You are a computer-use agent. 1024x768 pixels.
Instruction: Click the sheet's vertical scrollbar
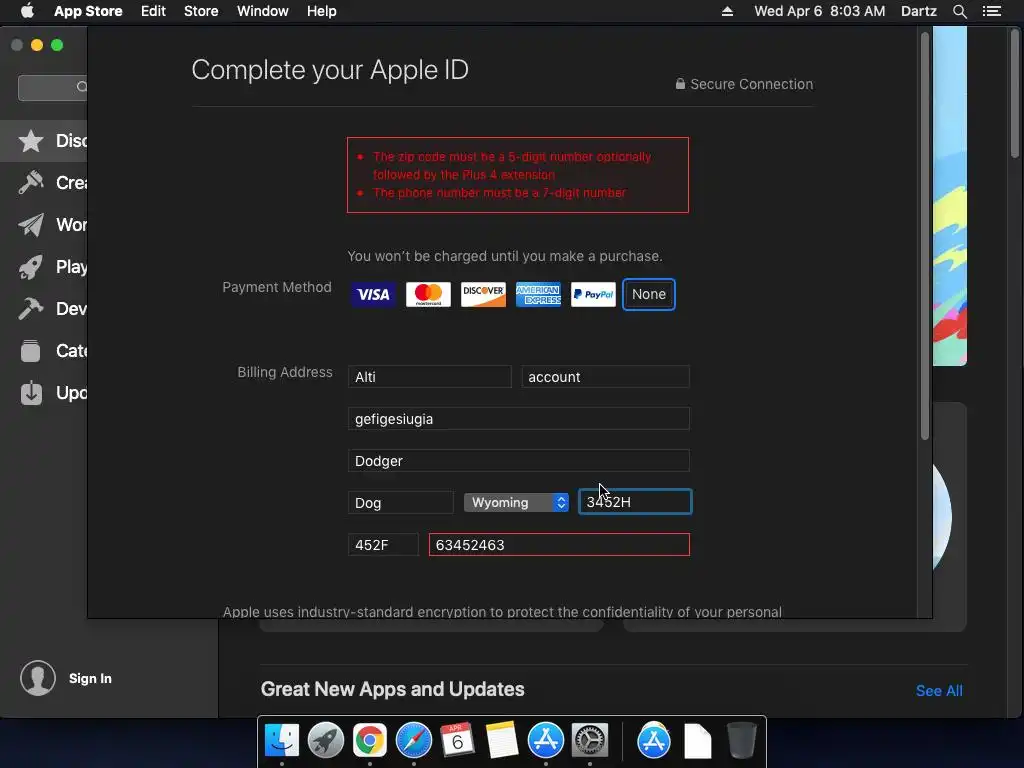click(924, 235)
